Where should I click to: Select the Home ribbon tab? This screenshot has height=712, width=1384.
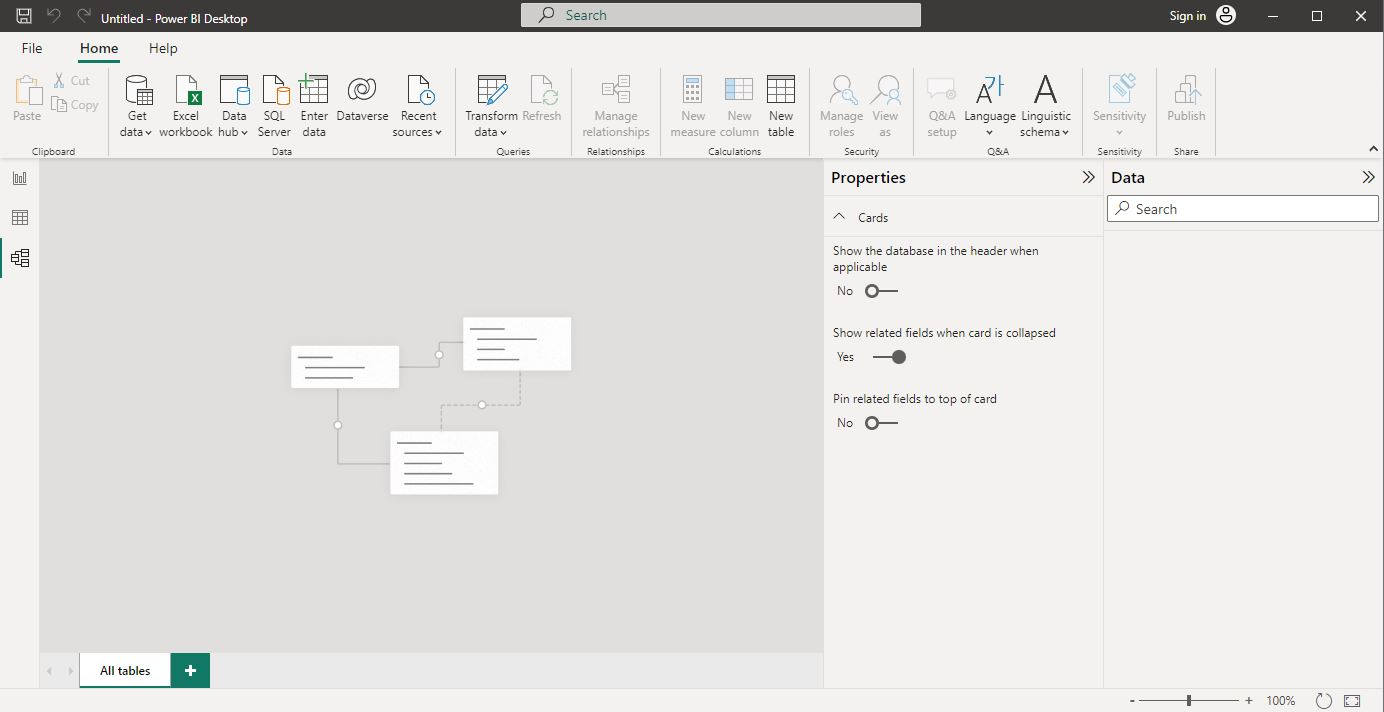(99, 48)
